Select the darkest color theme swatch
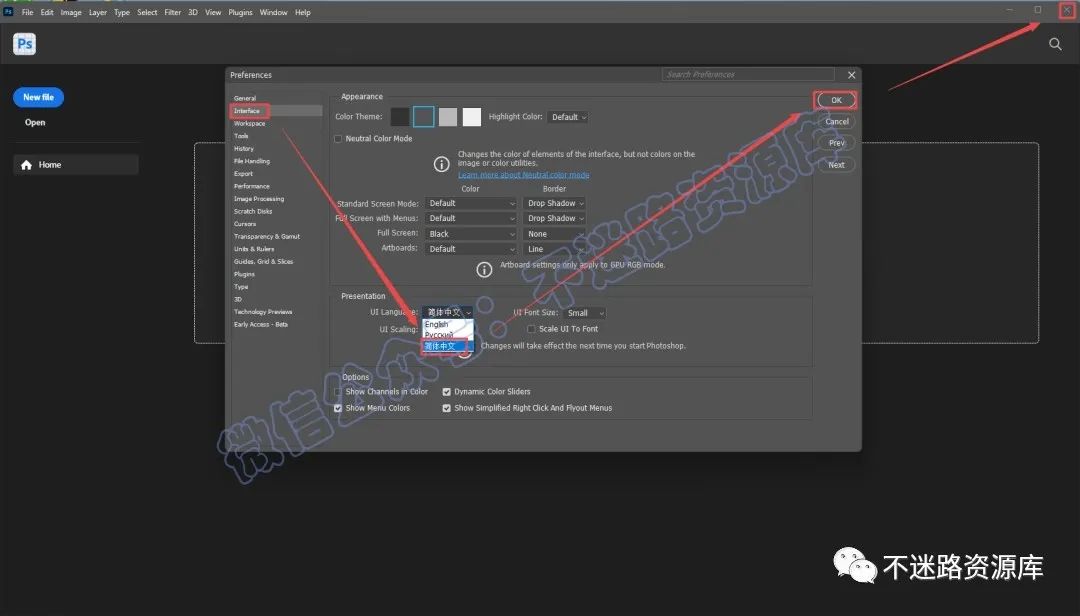This screenshot has width=1080, height=616. pyautogui.click(x=399, y=117)
